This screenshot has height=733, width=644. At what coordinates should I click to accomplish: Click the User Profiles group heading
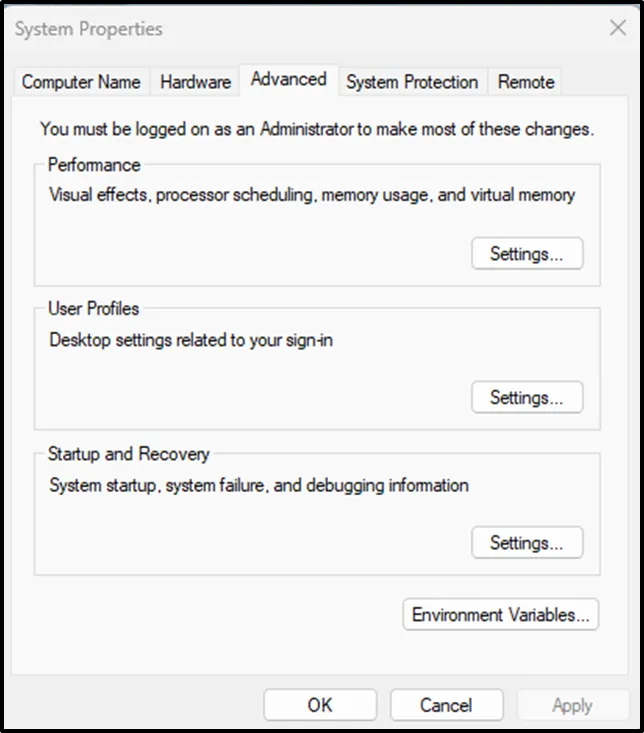pos(94,309)
